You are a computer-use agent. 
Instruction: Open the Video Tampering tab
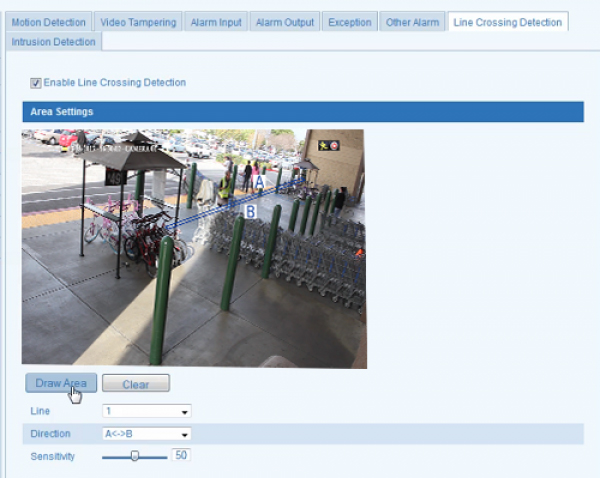[x=139, y=22]
